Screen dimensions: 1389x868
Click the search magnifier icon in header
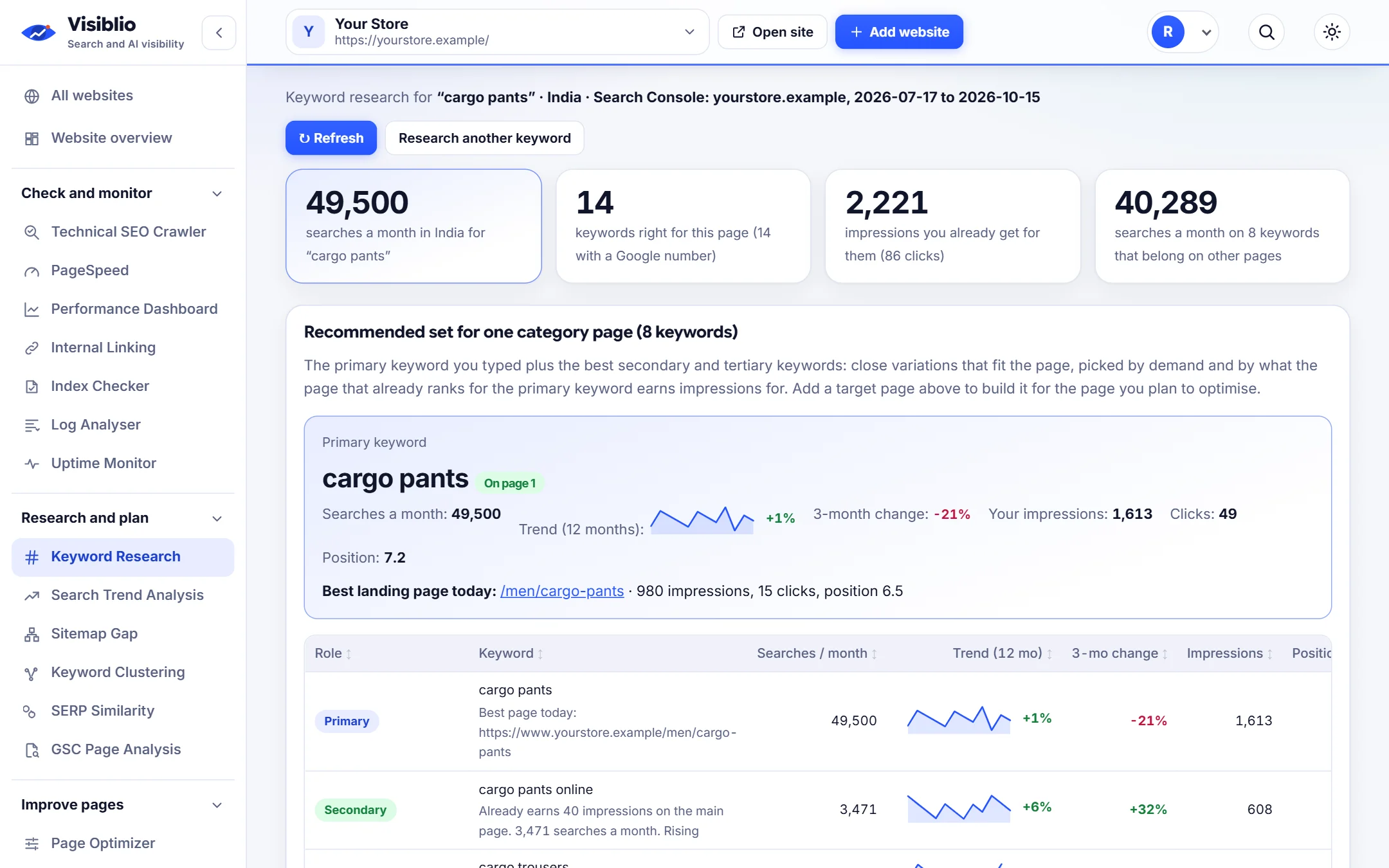(x=1266, y=32)
